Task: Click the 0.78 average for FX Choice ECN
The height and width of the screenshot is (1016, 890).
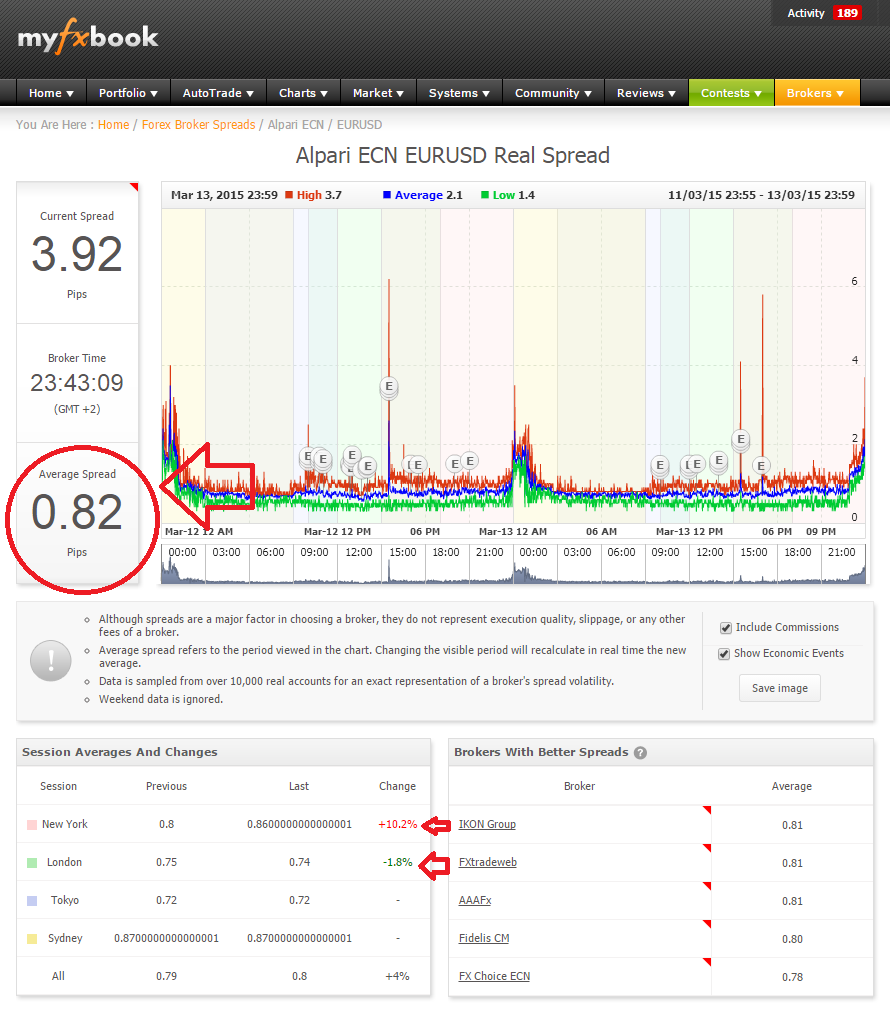Action: click(792, 977)
